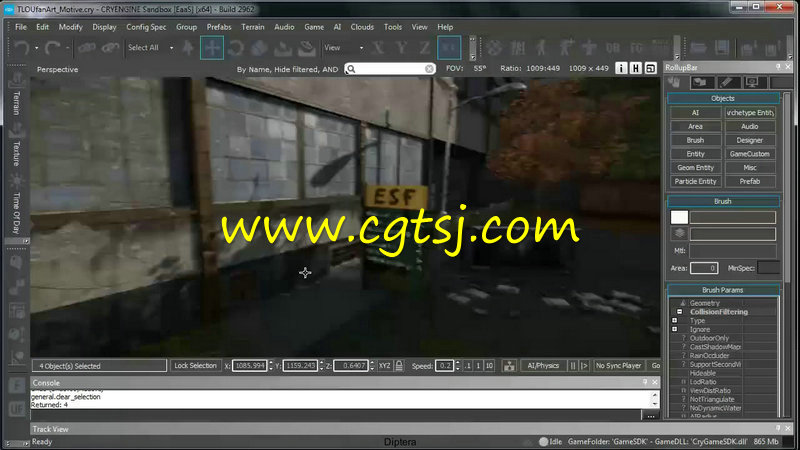The image size is (800, 450).
Task: Open the Modify menu
Action: tap(70, 27)
